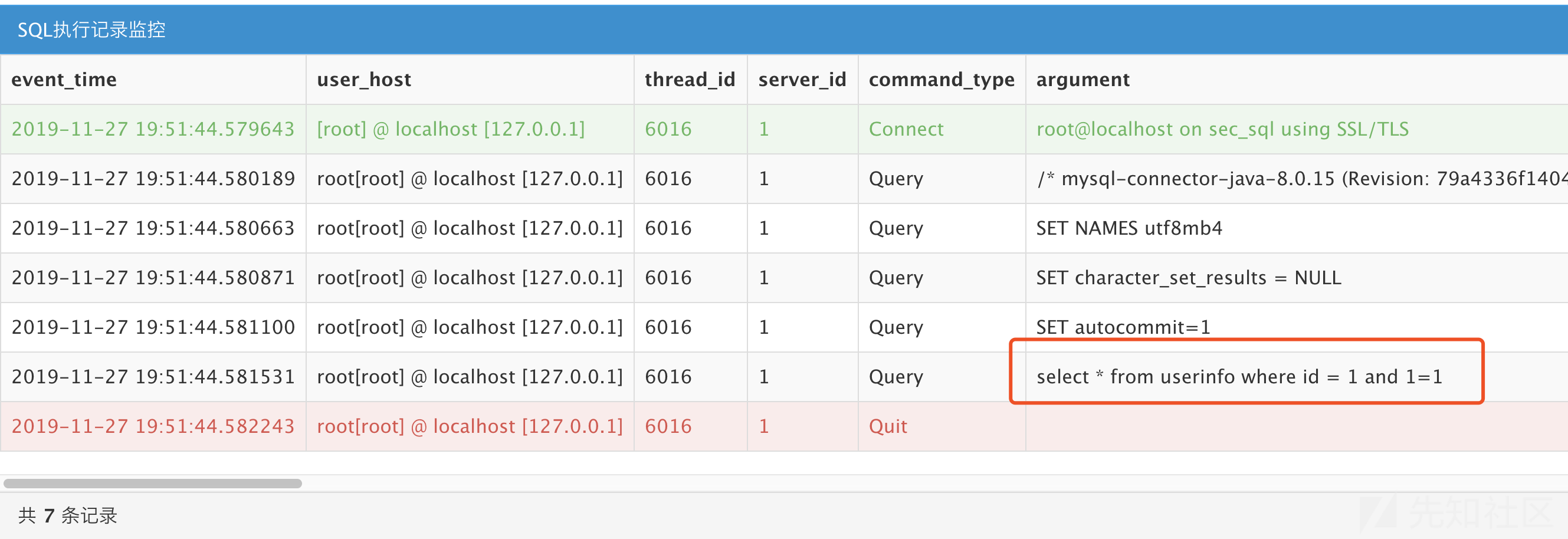Click the SET NAMES utf8mb4 argument

pyautogui.click(x=1129, y=228)
